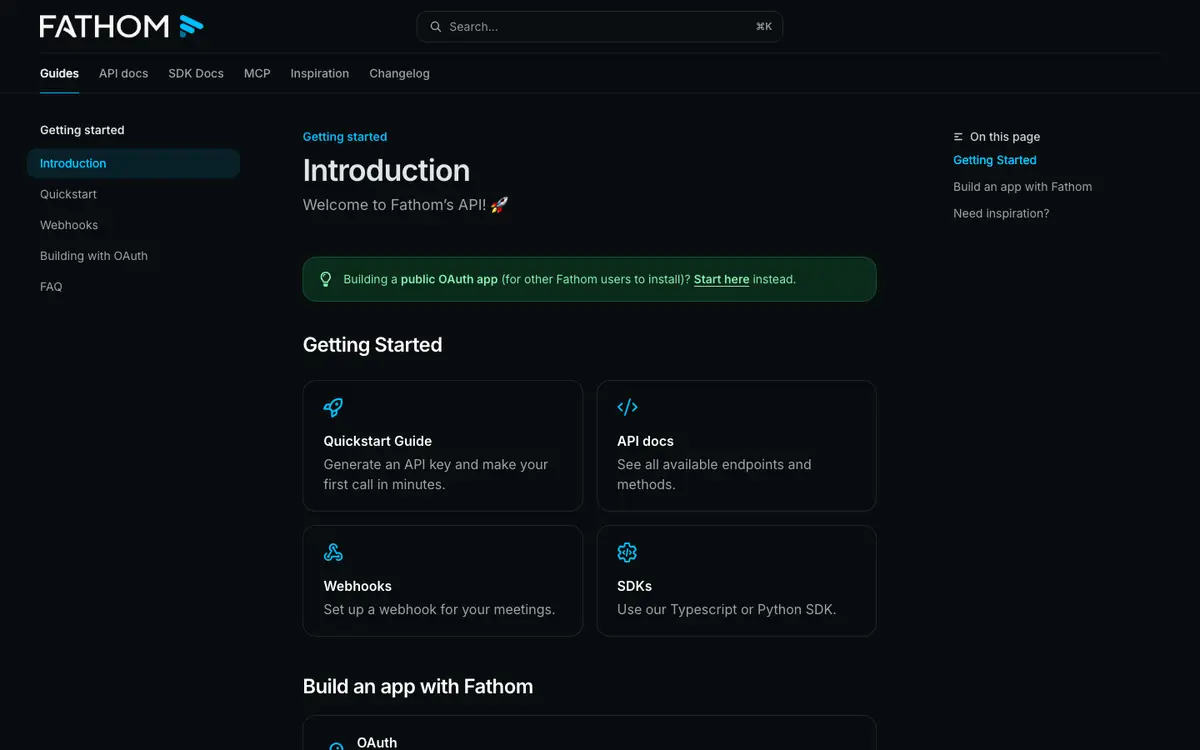Click the gear-code icon on SDKs card
The width and height of the screenshot is (1200, 750).
tap(627, 552)
